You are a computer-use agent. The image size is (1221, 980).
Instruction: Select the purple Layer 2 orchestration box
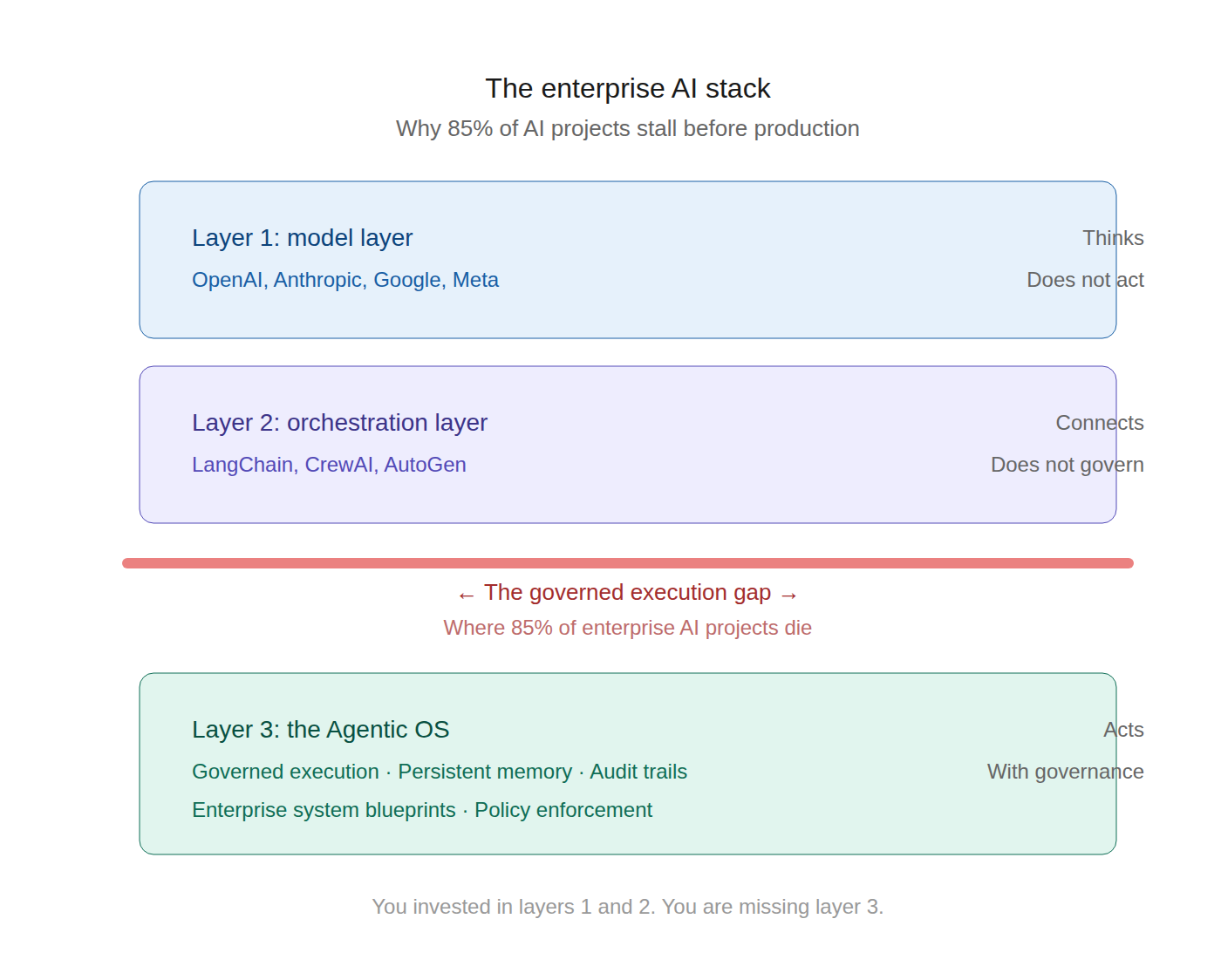(627, 444)
